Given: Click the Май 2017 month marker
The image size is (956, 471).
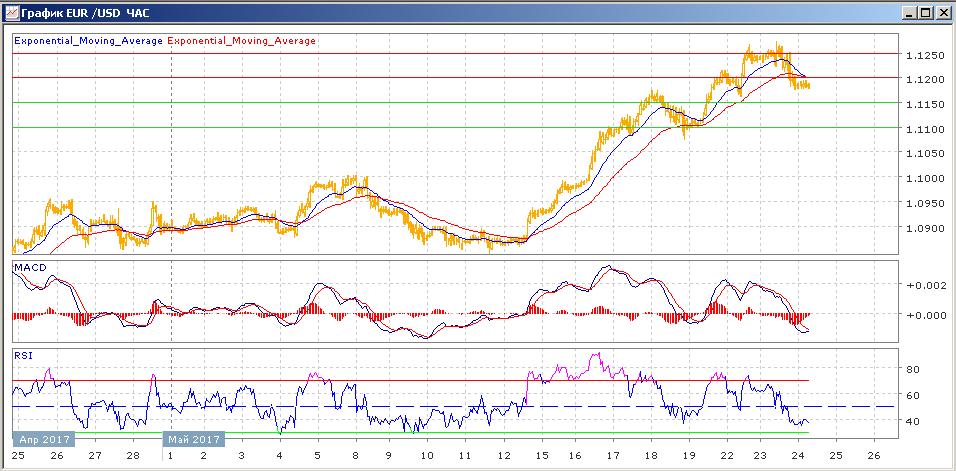Looking at the screenshot, I should [x=193, y=439].
